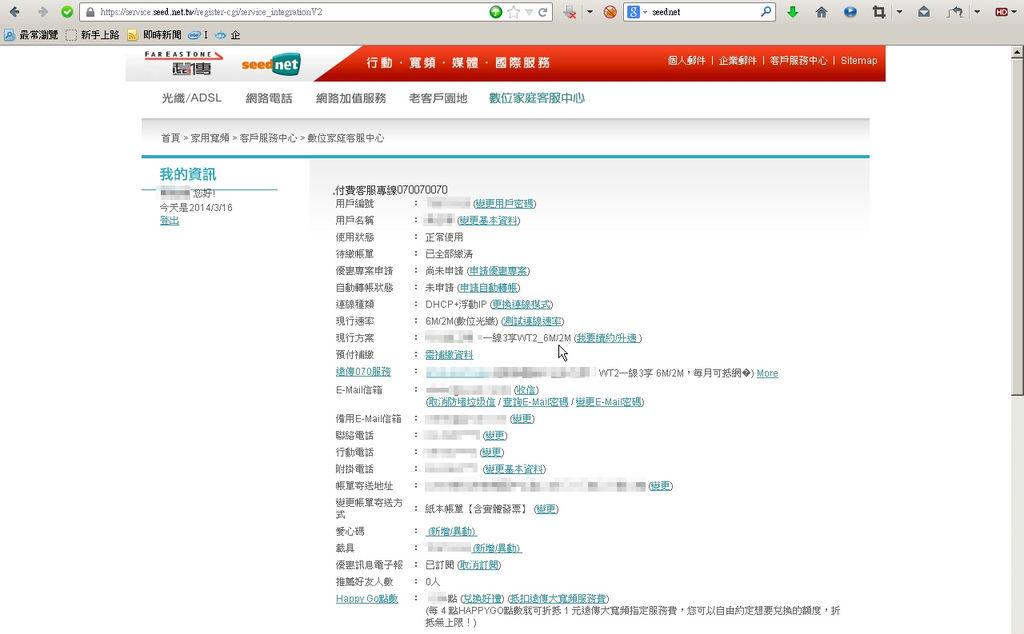Open dropdown arrow next to crop tool
Screen dimensions: 1024x634
tap(899, 12)
